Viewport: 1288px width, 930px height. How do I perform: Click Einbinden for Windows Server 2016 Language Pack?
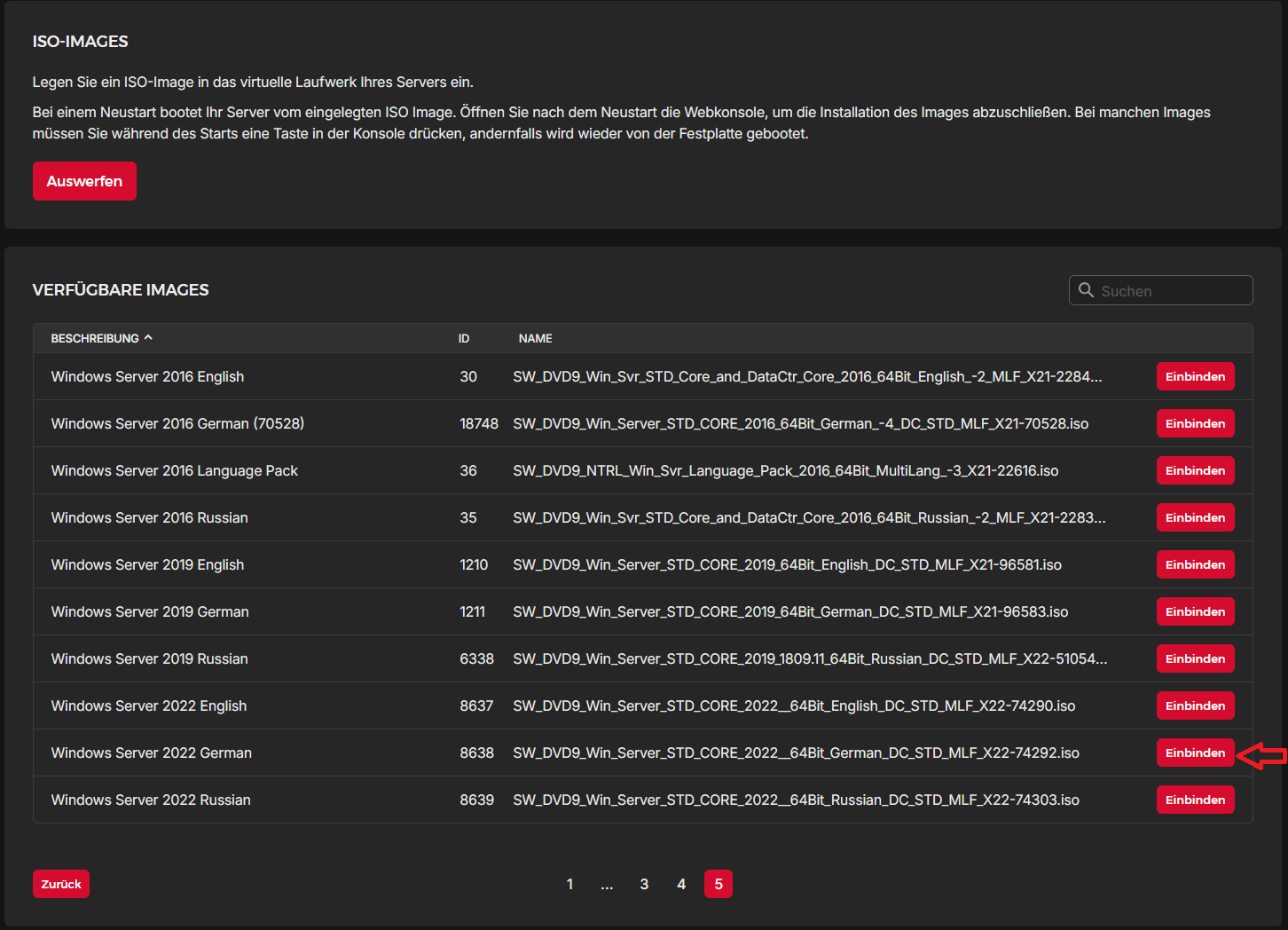tap(1195, 470)
